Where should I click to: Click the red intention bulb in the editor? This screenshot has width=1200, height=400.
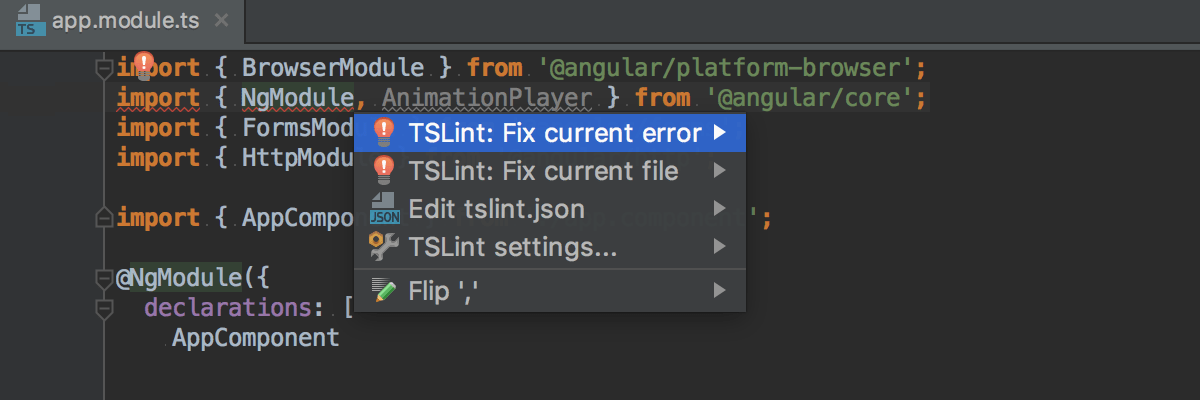143,66
